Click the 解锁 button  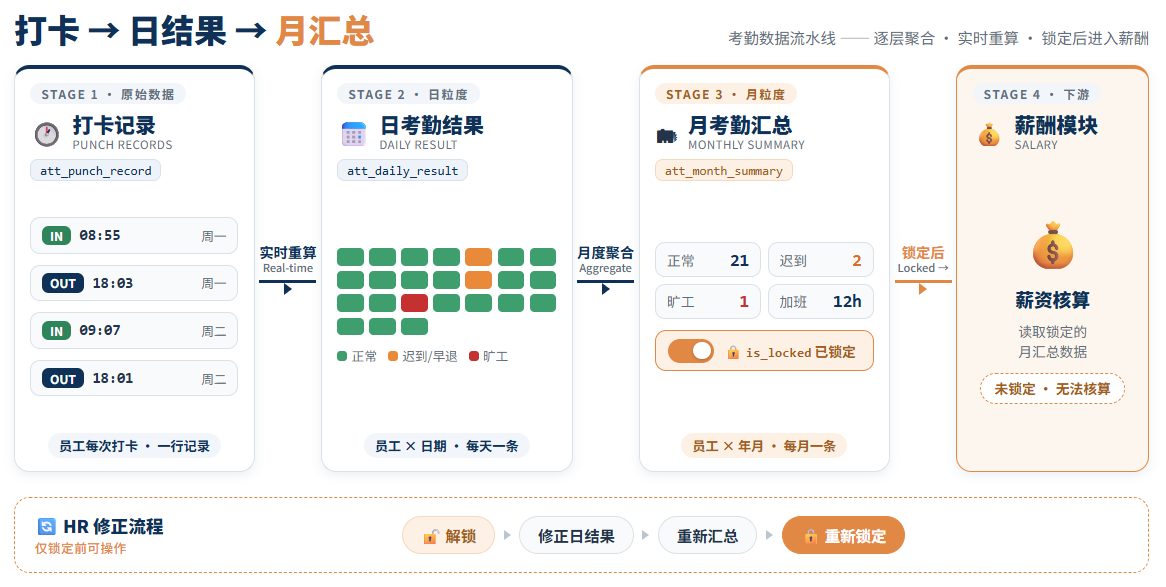click(x=448, y=536)
